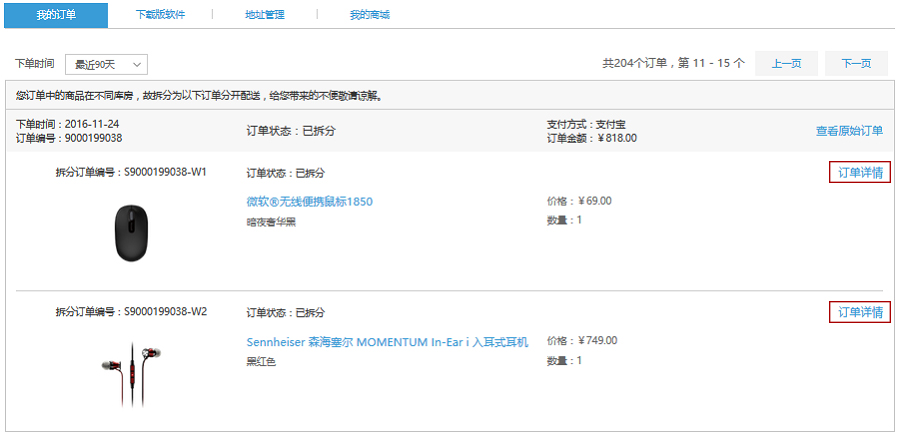
Task: Go to next page with 下一页
Action: tap(856, 63)
